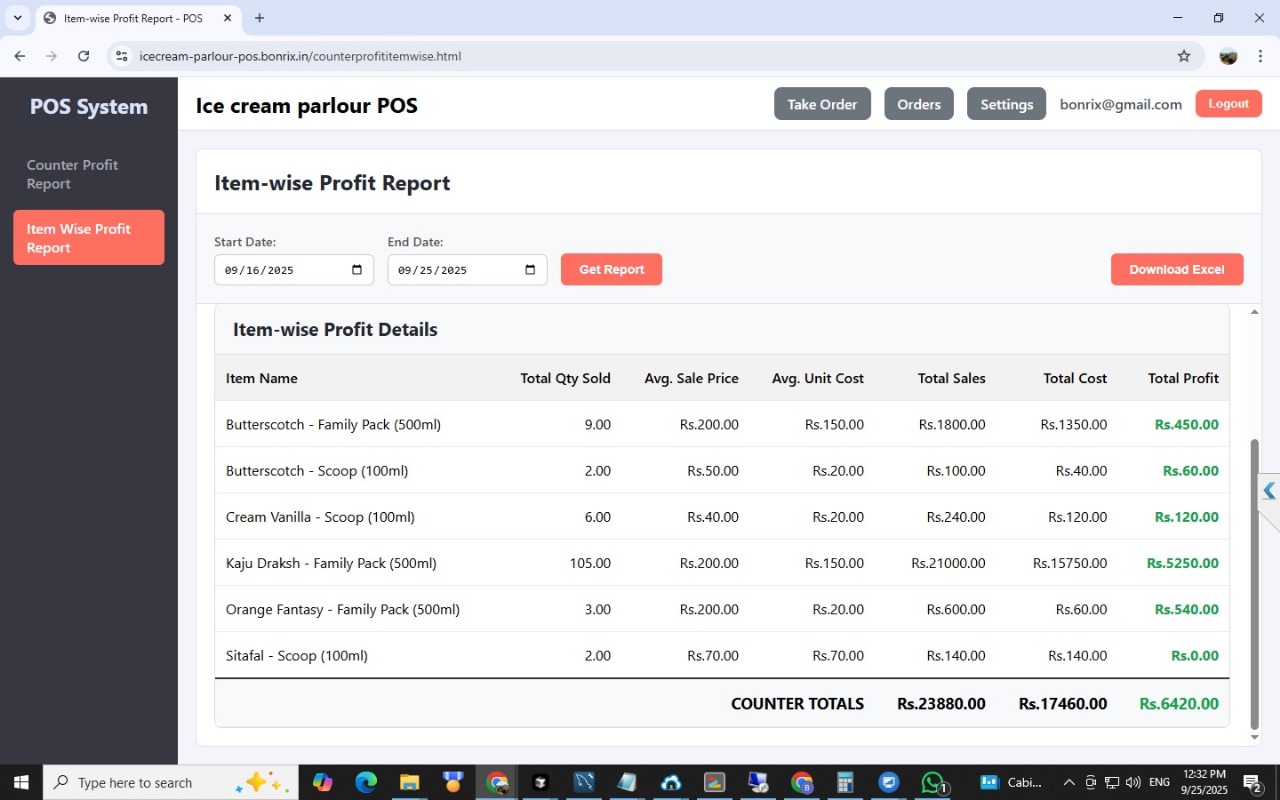Show hidden system tray icons
Viewport: 1280px width, 800px height.
(1068, 782)
